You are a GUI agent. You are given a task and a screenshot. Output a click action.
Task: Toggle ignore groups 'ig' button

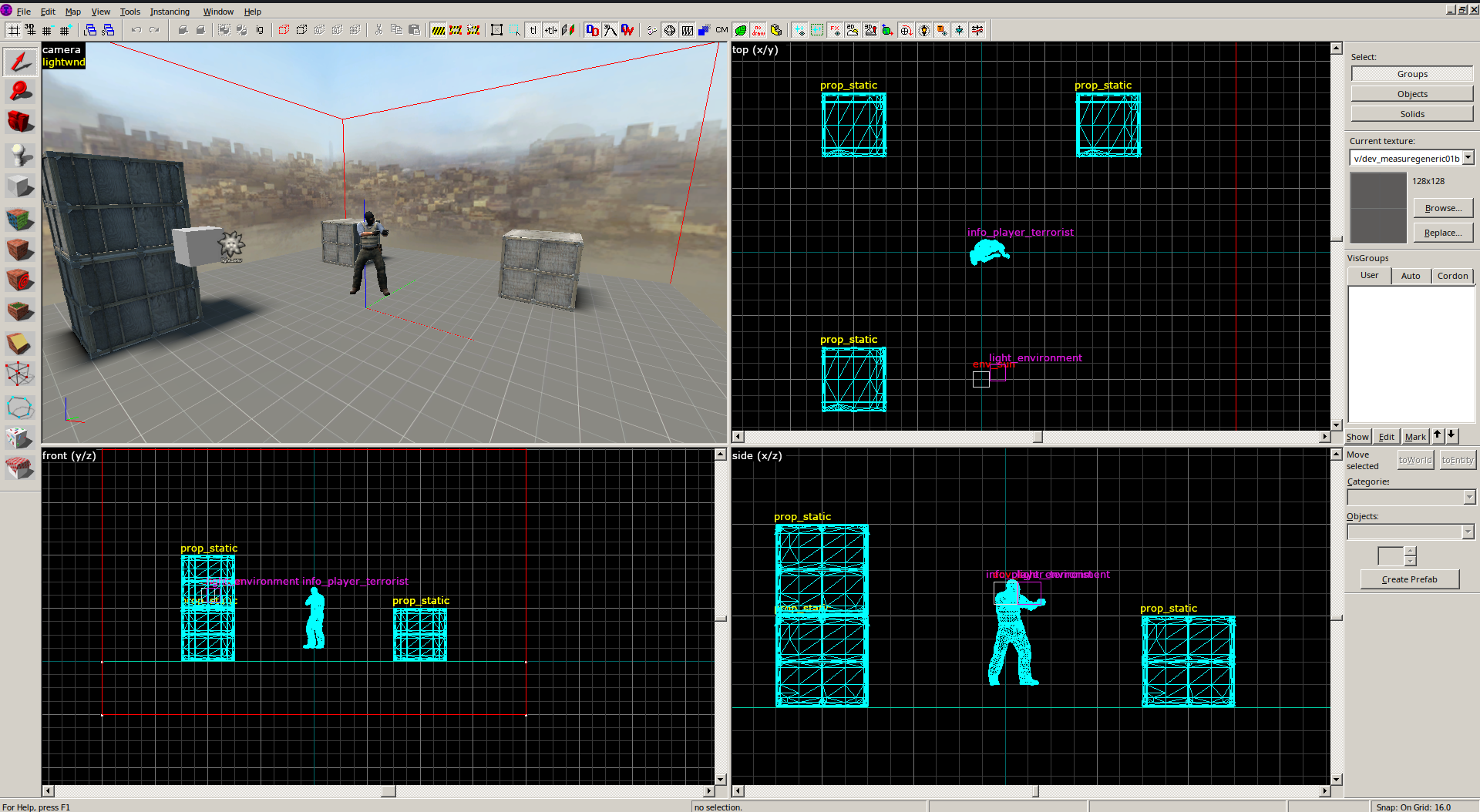coord(260,30)
